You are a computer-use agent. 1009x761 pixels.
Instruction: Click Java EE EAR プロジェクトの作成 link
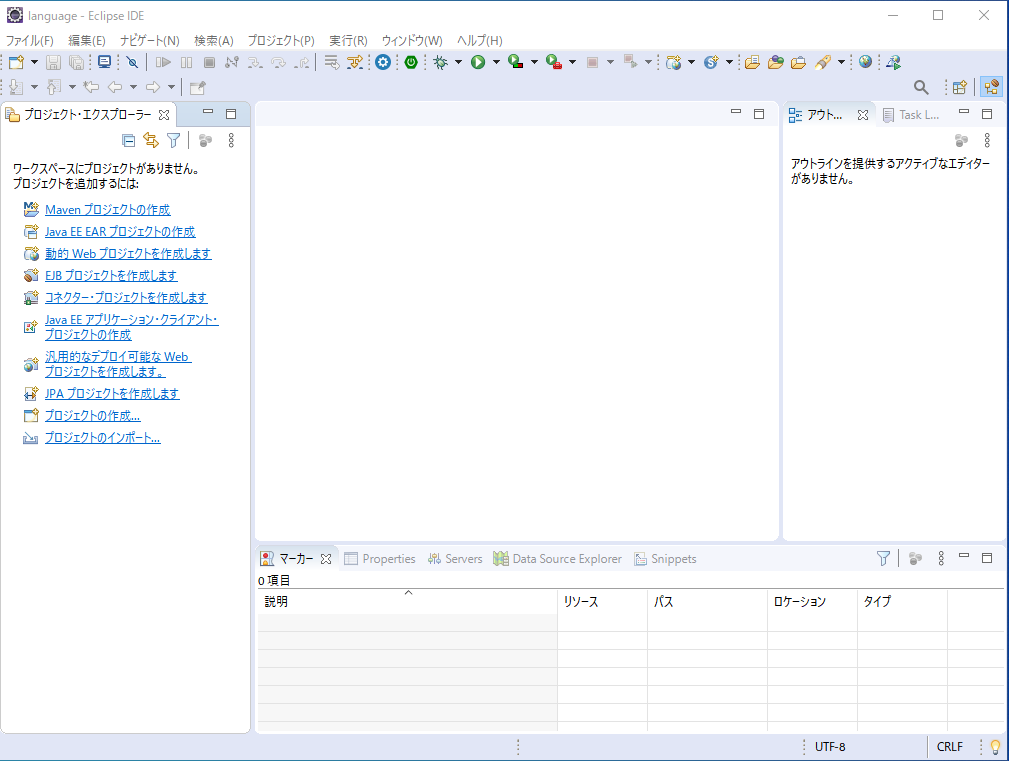(120, 232)
